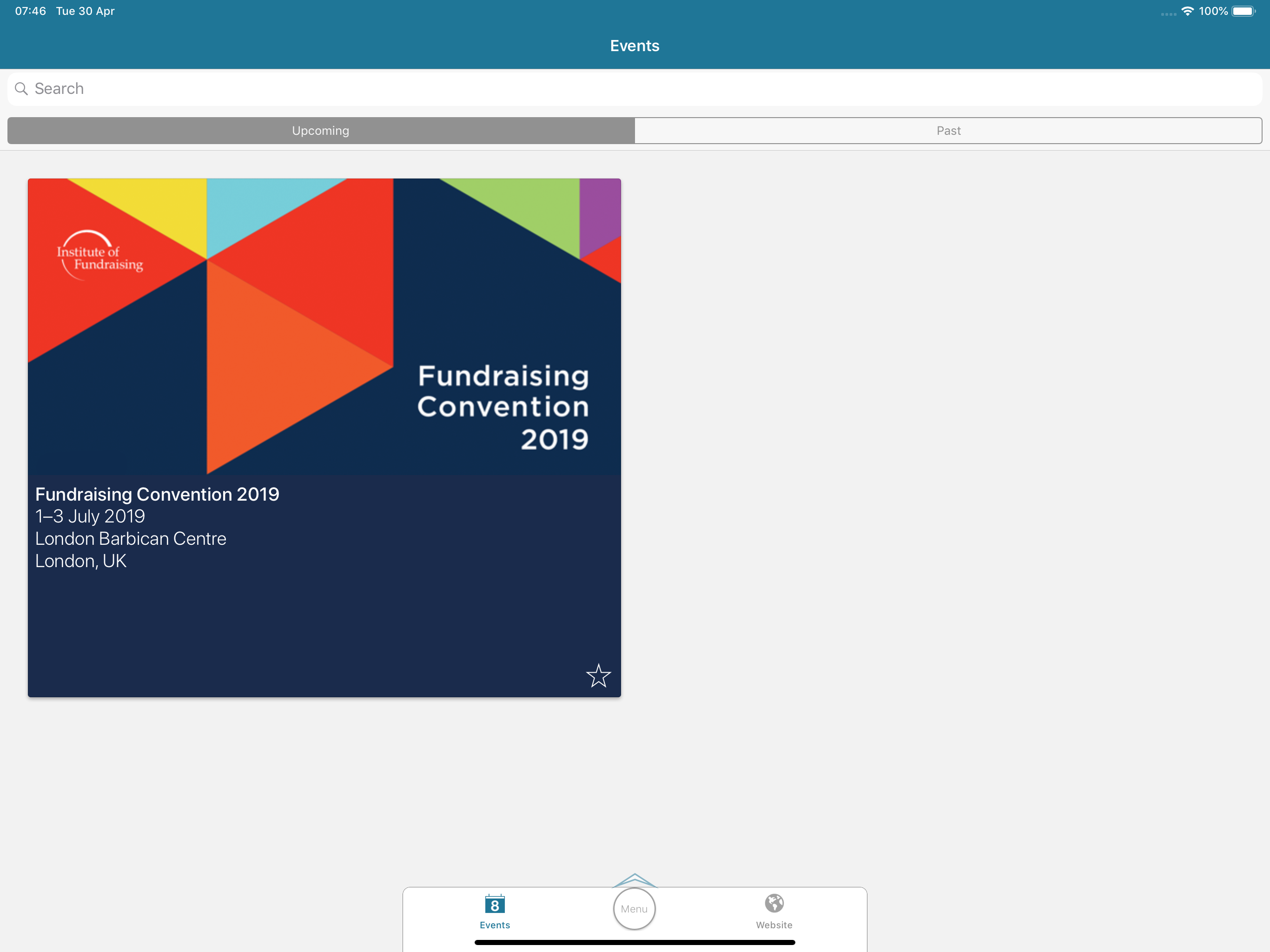Tap the Institute of Fundraising logo
This screenshot has width=1270, height=952.
tap(100, 256)
